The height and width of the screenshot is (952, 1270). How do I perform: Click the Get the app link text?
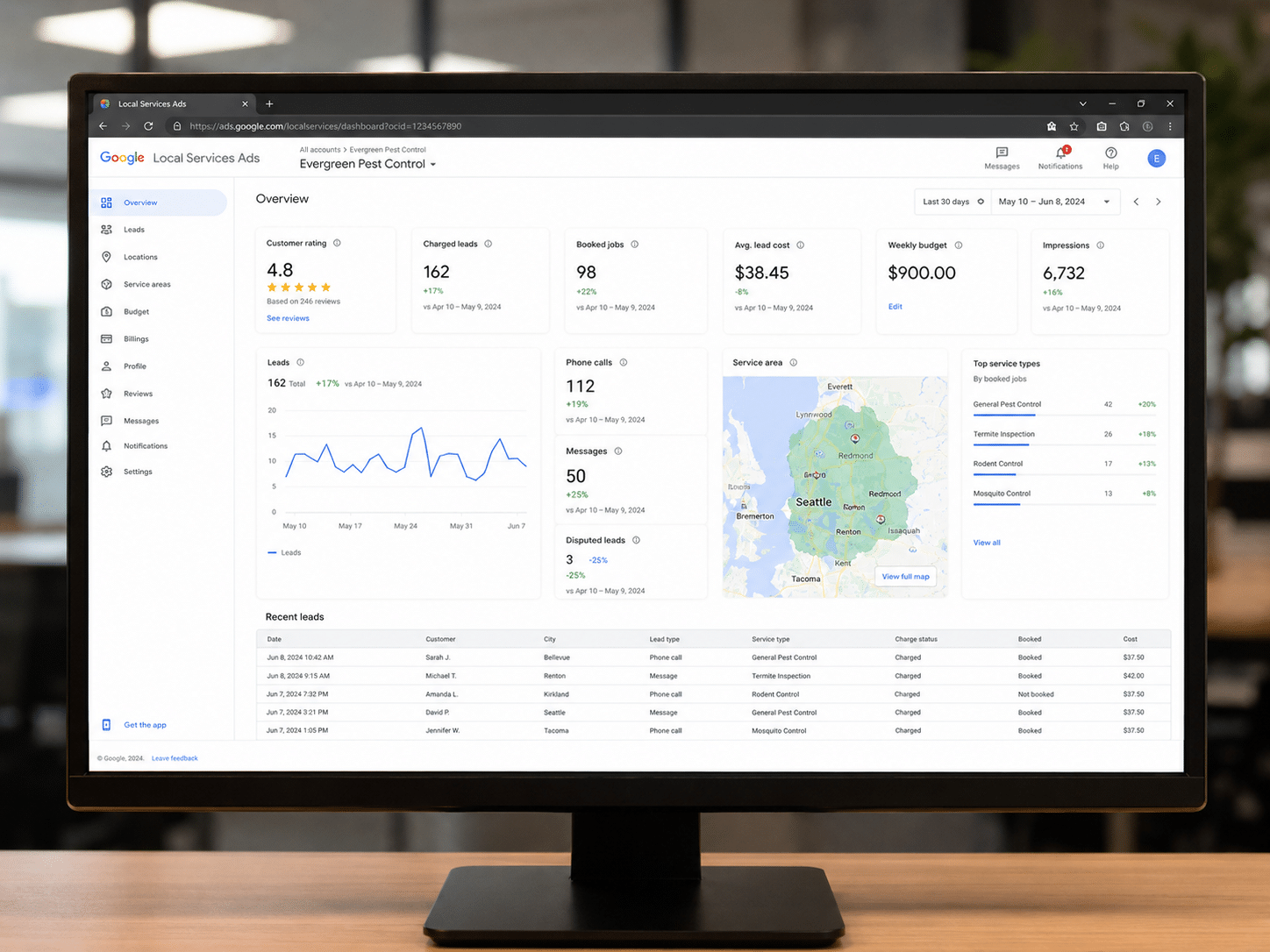(145, 725)
